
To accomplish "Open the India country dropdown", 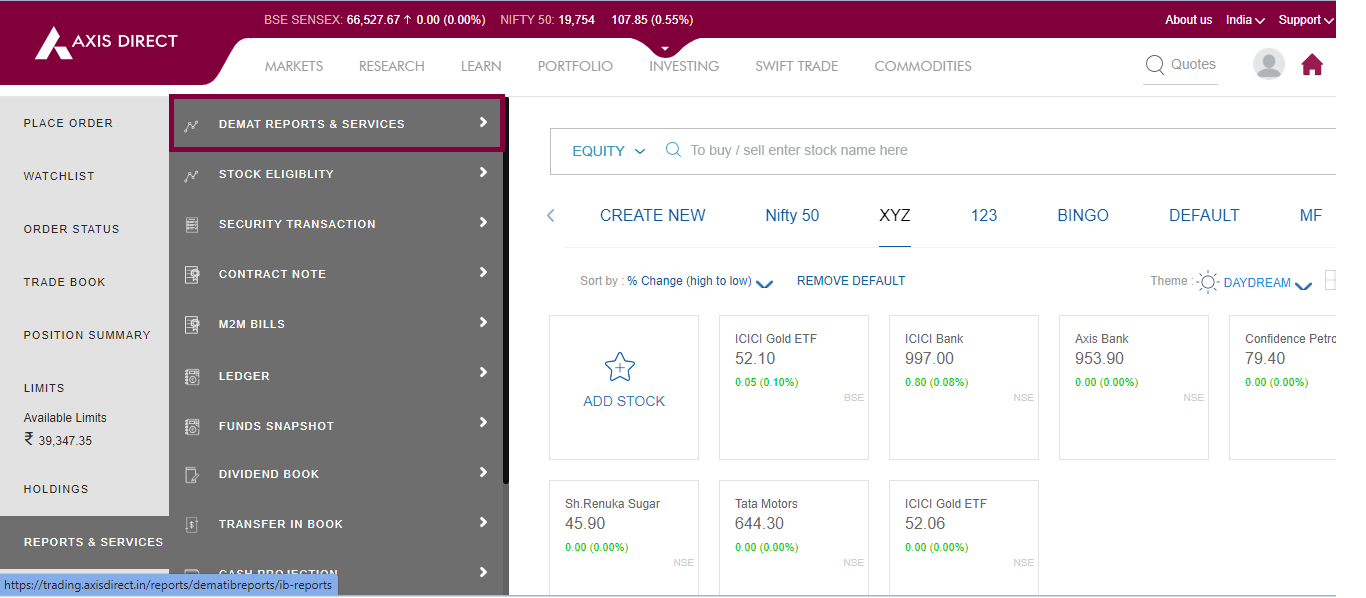I will 1245,20.
